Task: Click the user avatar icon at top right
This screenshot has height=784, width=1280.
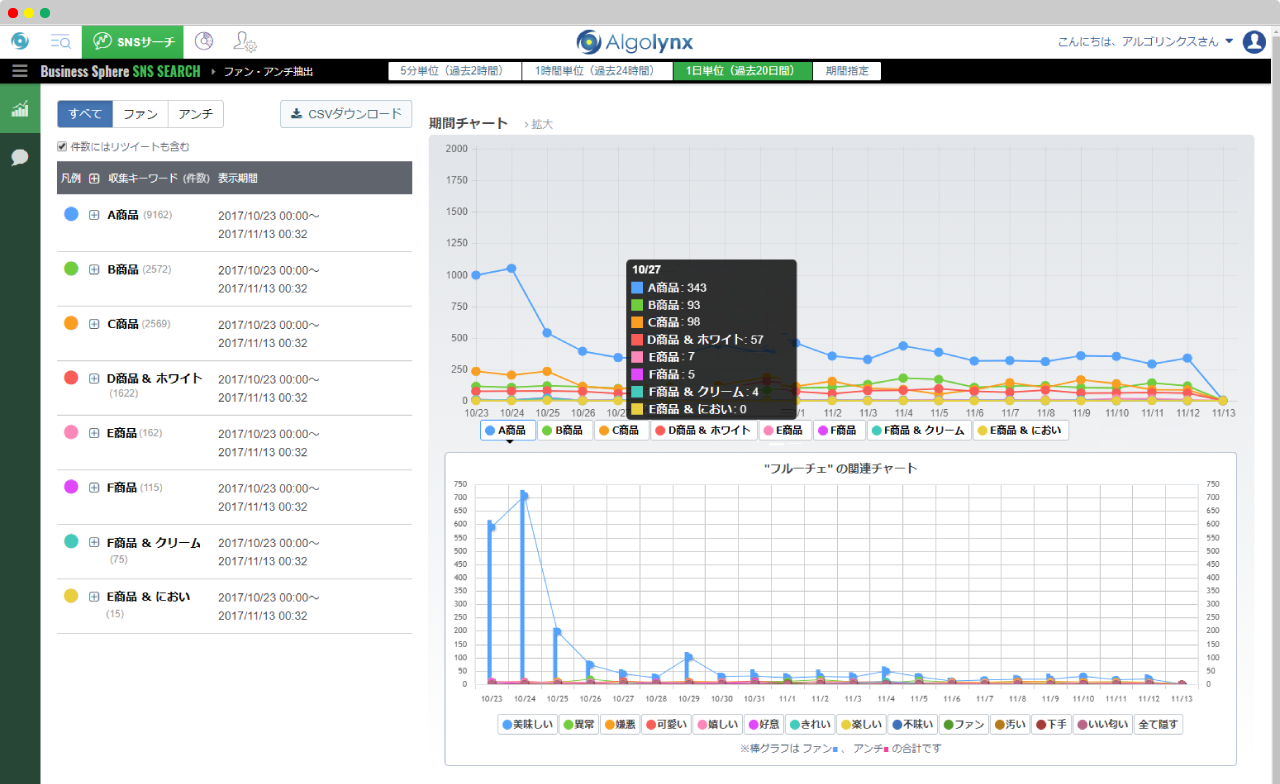Action: (x=1254, y=41)
